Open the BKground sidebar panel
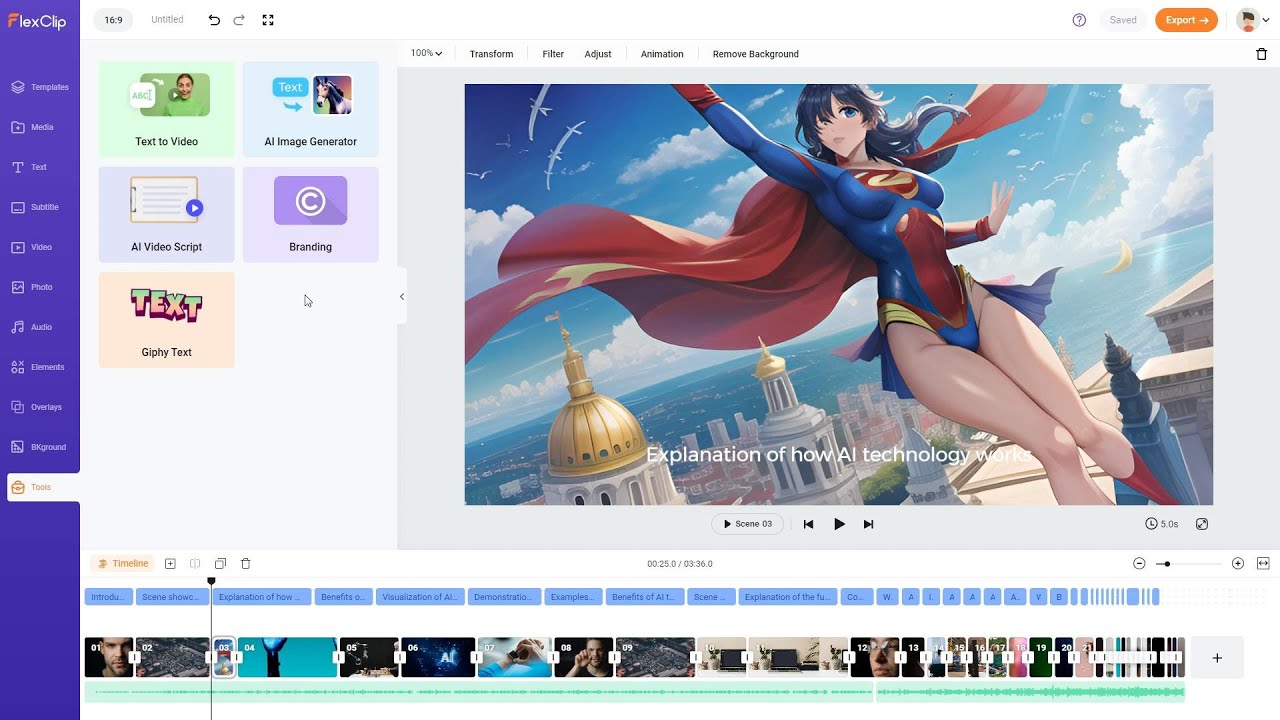This screenshot has height=720, width=1280. 40,447
